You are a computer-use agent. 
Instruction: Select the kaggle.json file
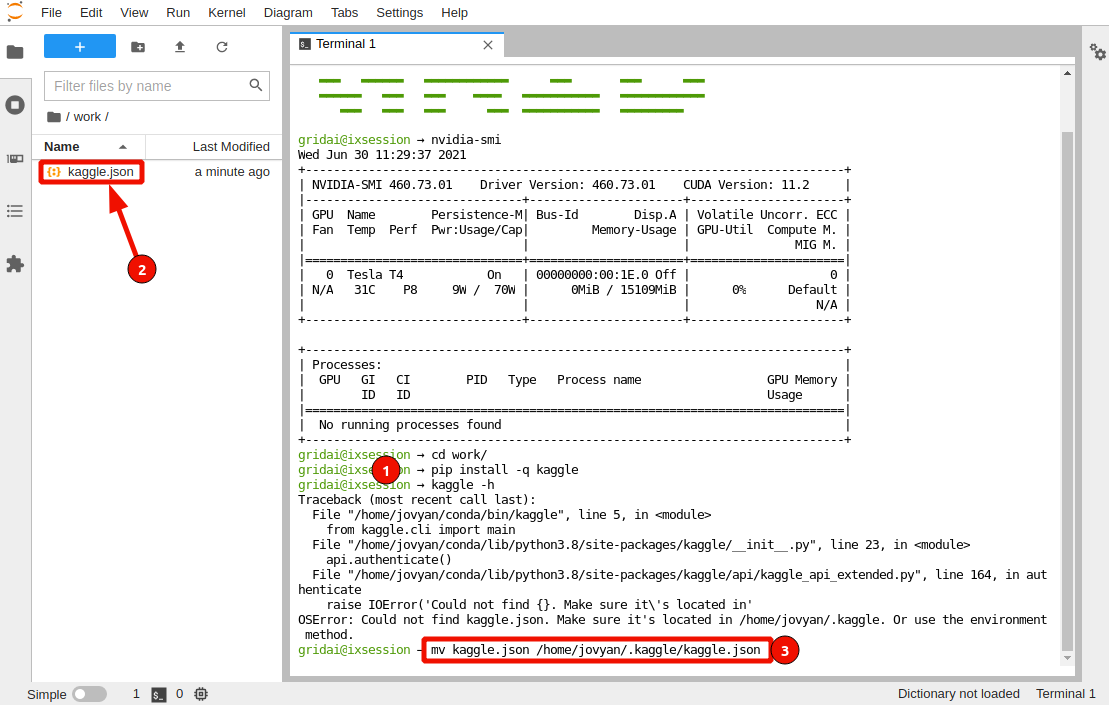pyautogui.click(x=100, y=172)
